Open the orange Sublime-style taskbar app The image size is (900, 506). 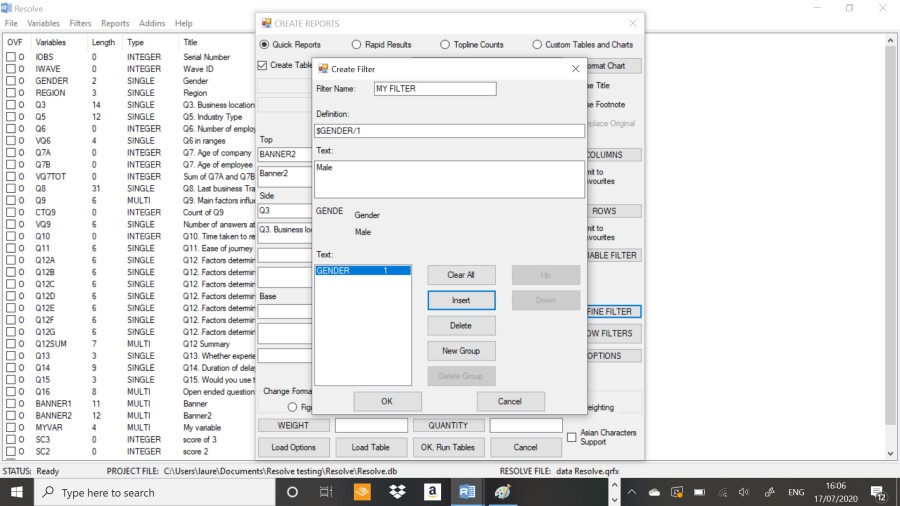(362, 492)
